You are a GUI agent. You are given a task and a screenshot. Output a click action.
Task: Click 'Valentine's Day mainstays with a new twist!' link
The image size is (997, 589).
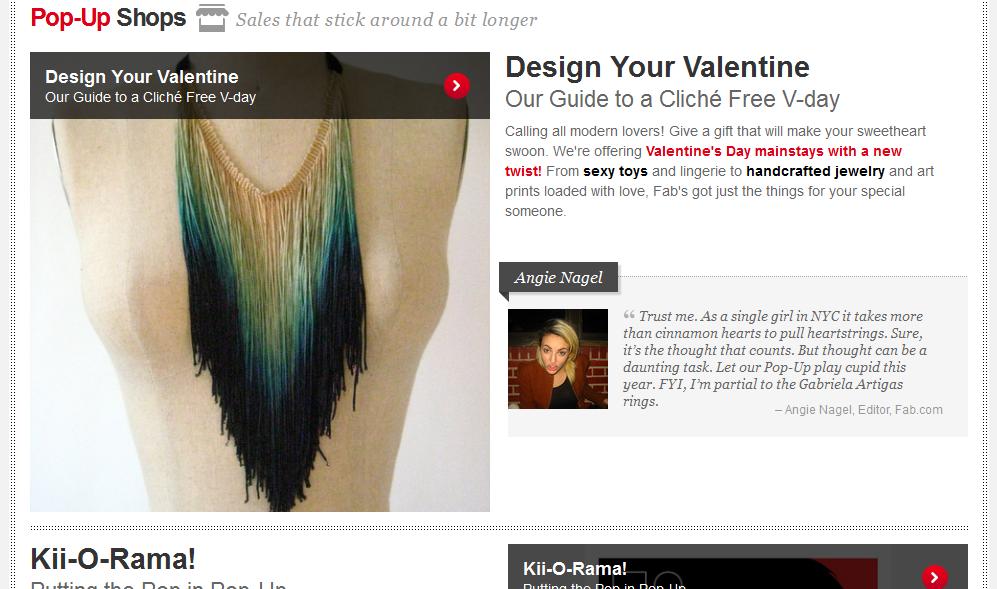703,161
